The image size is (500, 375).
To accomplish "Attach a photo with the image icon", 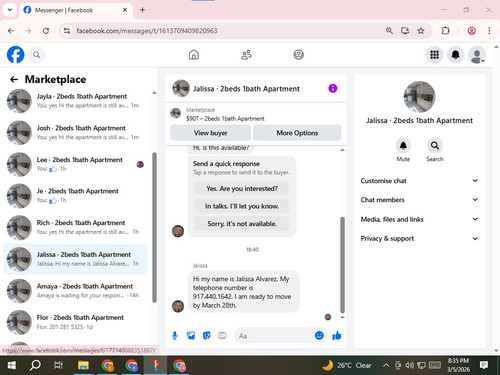I will tap(191, 336).
